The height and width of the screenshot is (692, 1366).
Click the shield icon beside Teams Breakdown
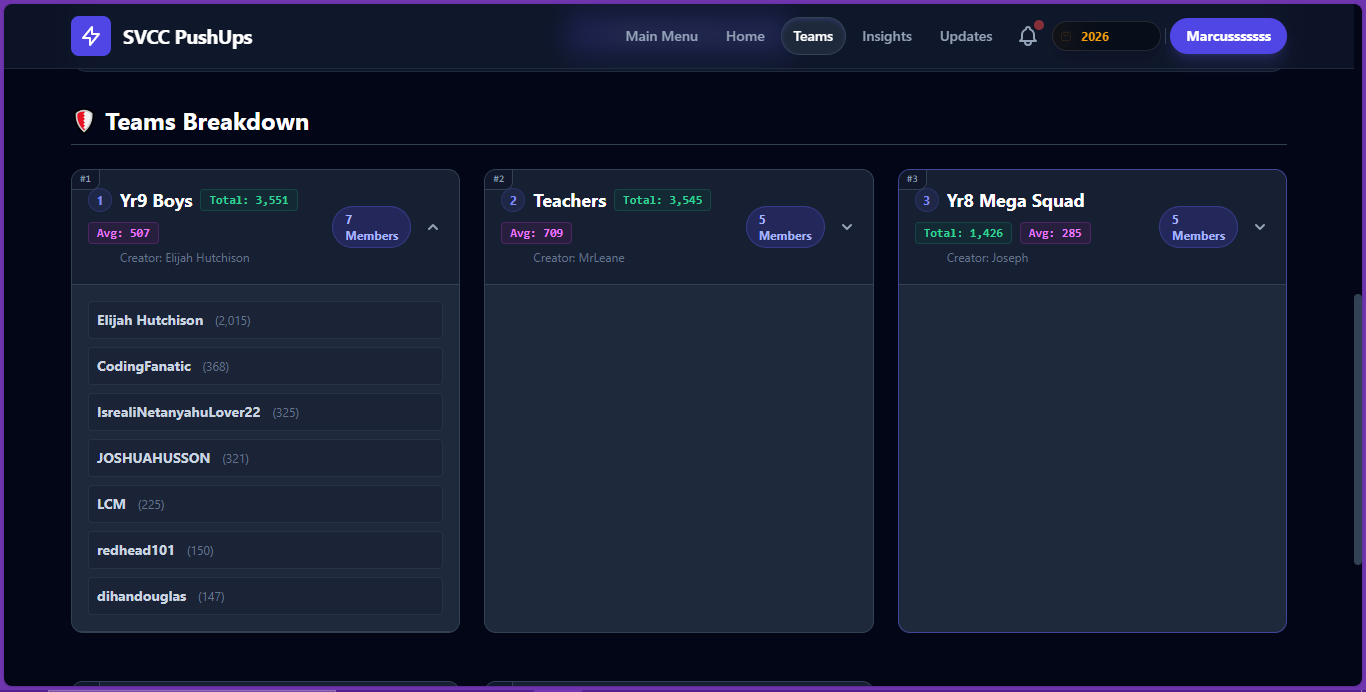pyautogui.click(x=84, y=122)
